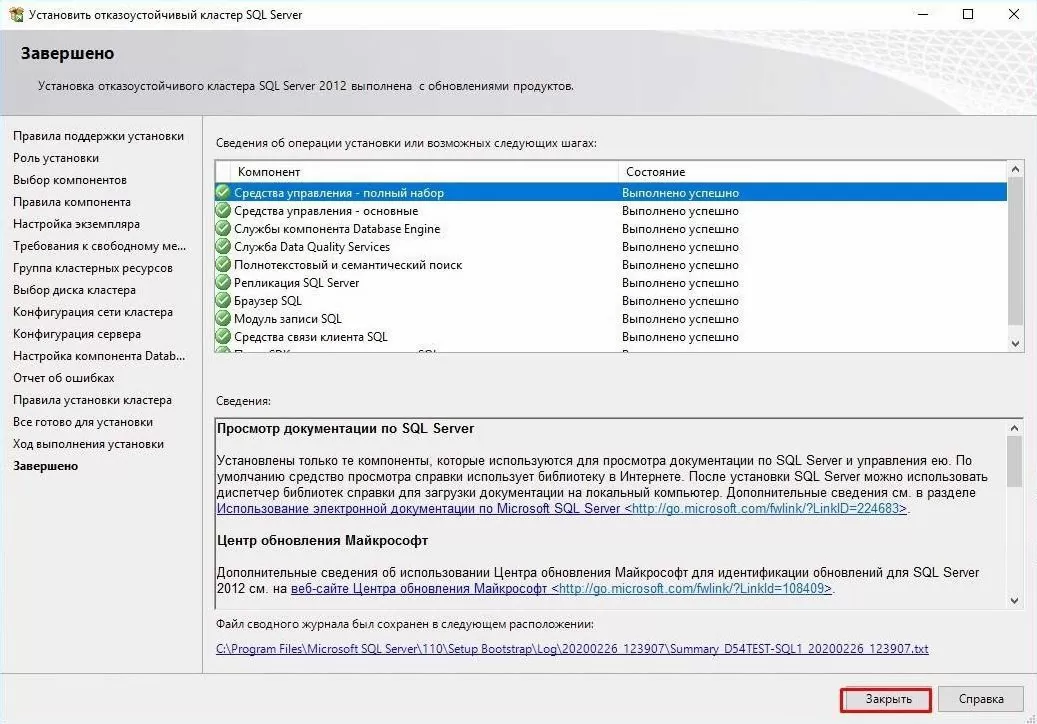Click Выполнено успешно status for Репликация SQL Server
The height and width of the screenshot is (724, 1037).
coord(680,282)
